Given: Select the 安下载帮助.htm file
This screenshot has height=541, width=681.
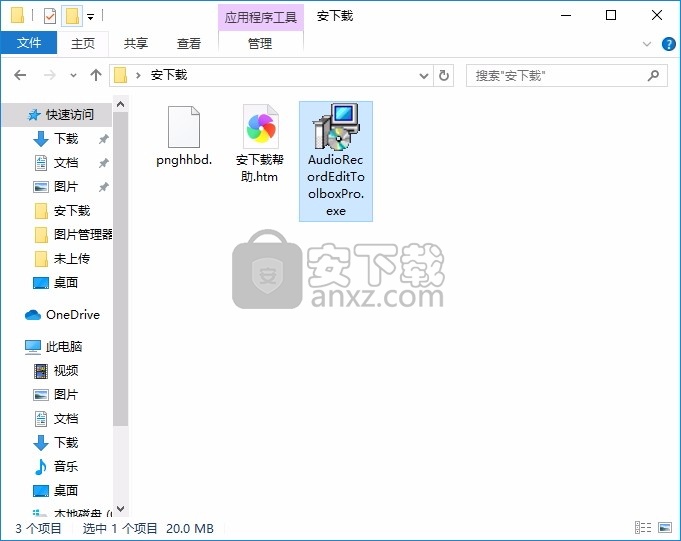Looking at the screenshot, I should pyautogui.click(x=260, y=144).
